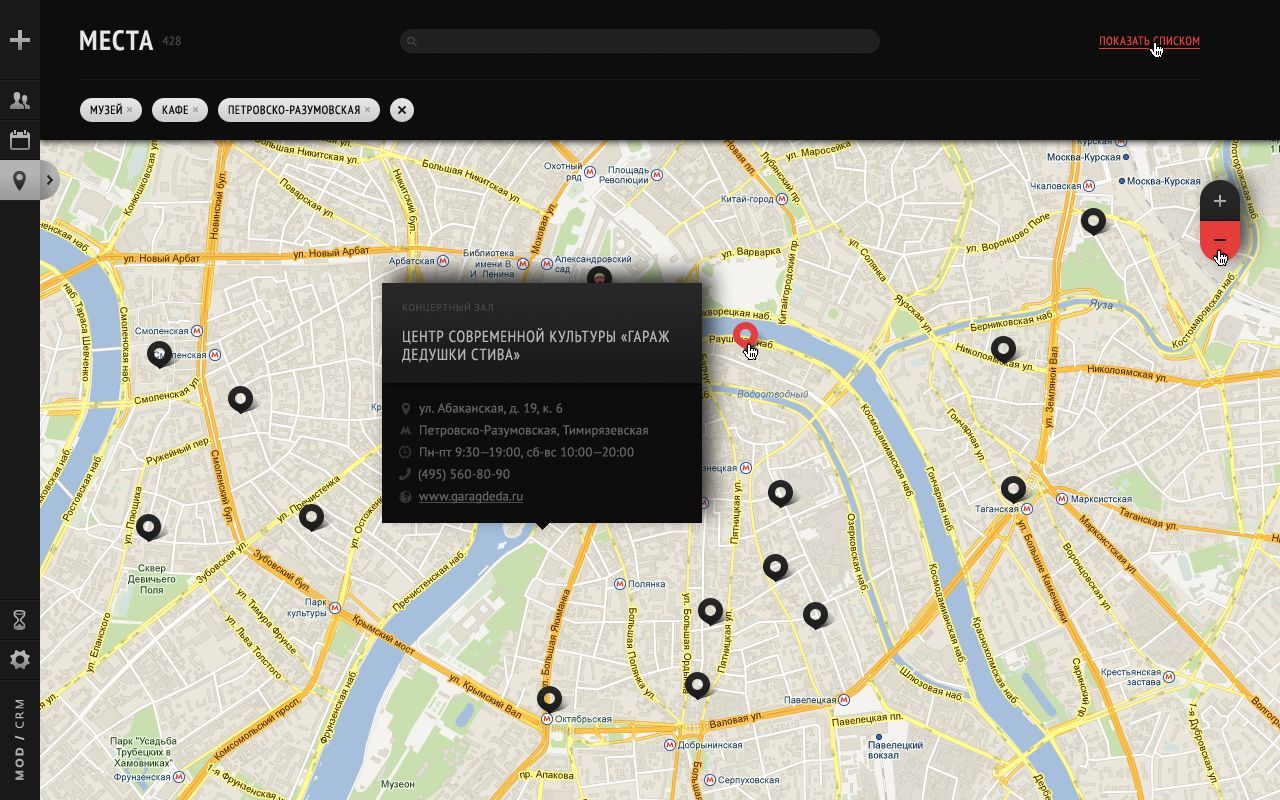Select map marker below Озерковская наб.
This screenshot has width=1280, height=800.
click(815, 614)
